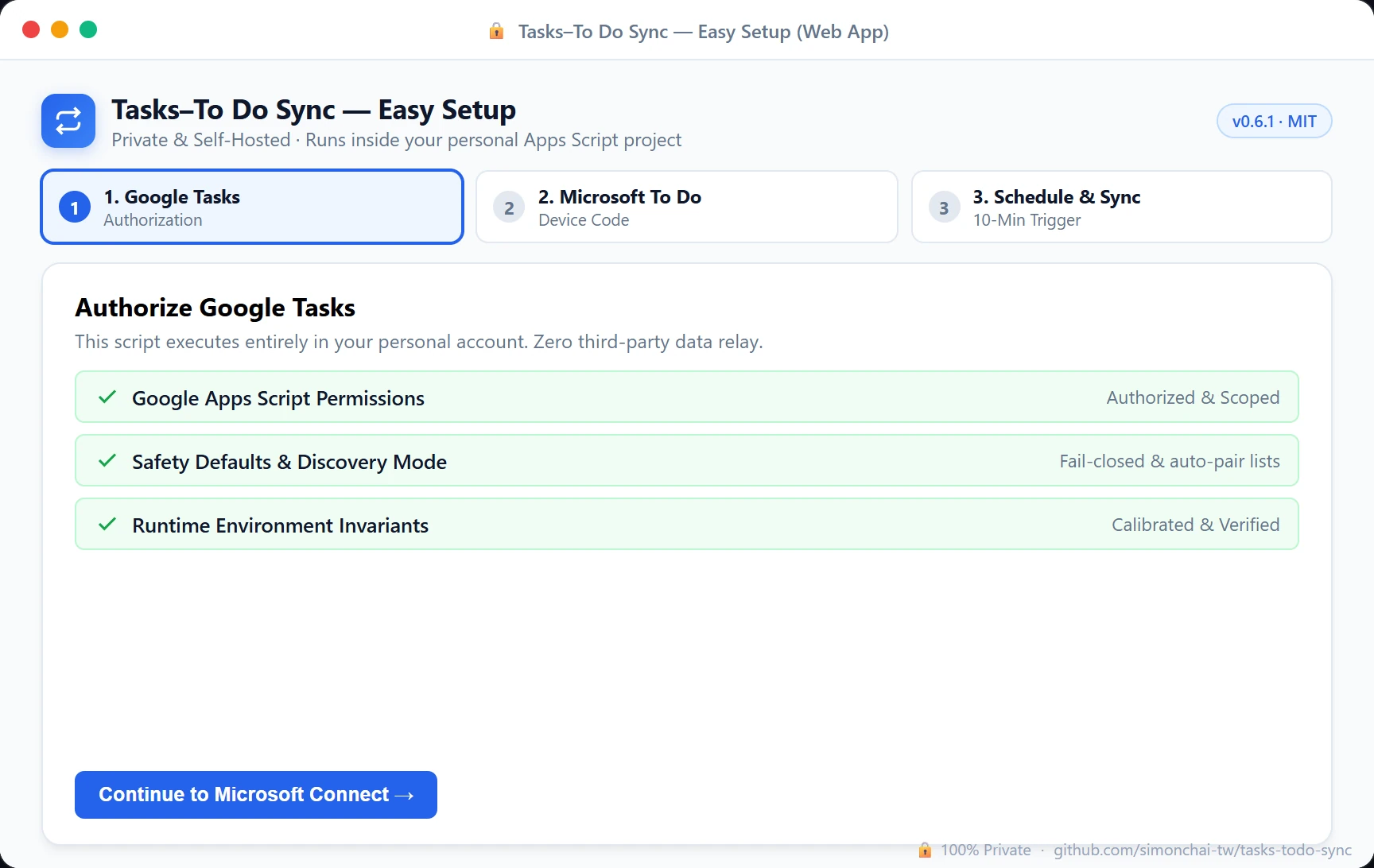Click the lock icon beside 100% Private
Viewport: 1374px width, 868px height.
[x=925, y=850]
